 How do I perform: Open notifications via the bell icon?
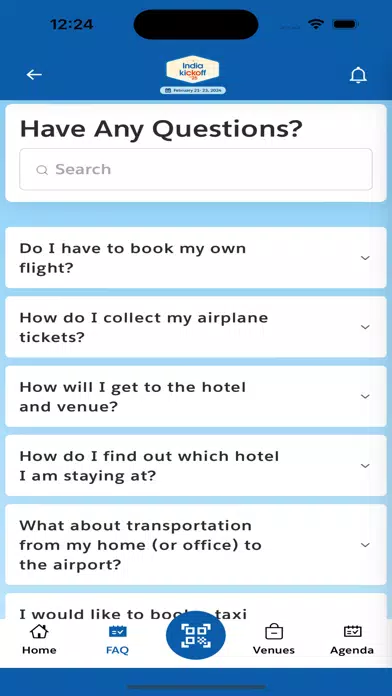click(x=358, y=75)
